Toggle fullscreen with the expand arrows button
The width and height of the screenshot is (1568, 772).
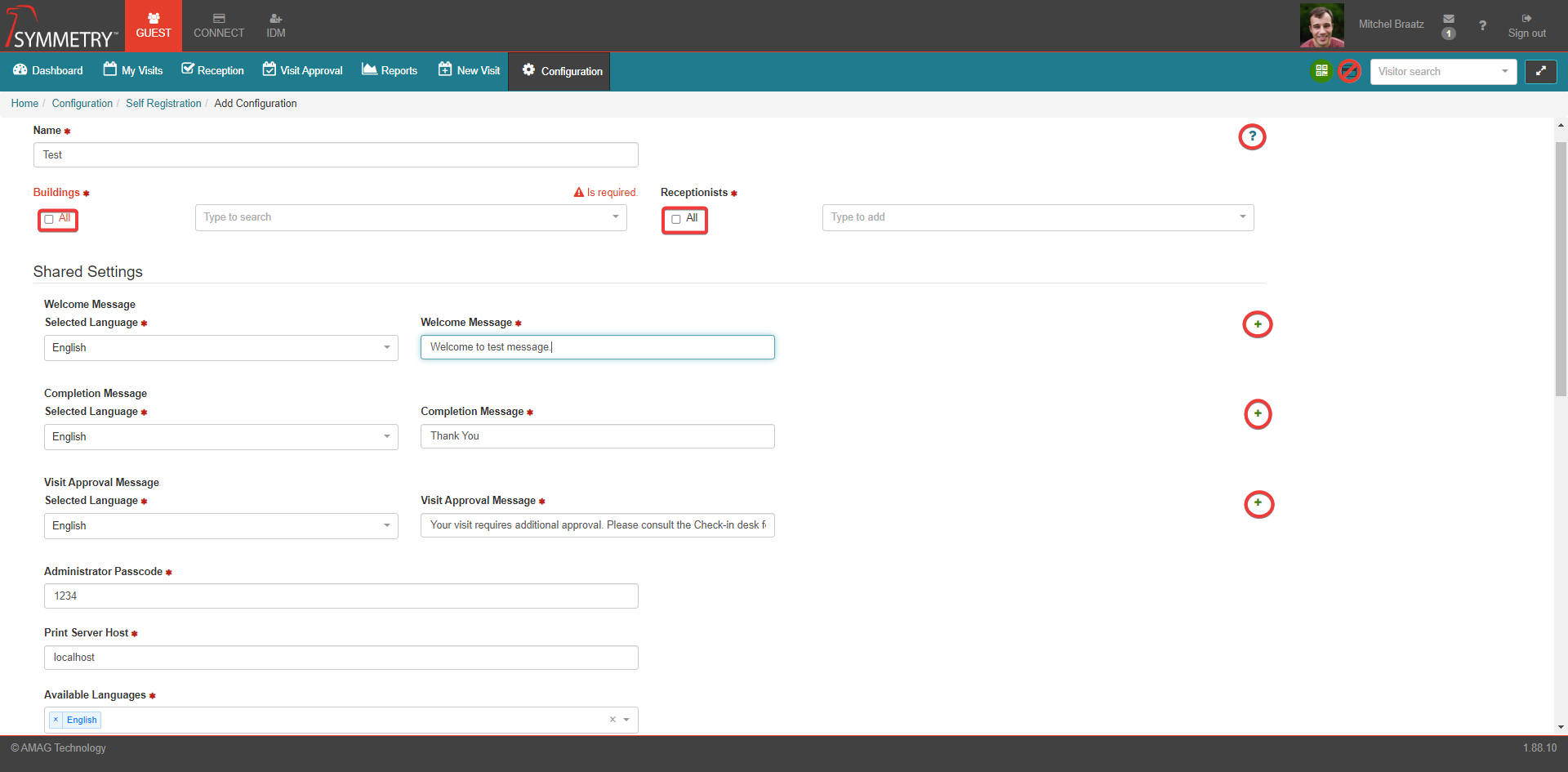pos(1540,71)
